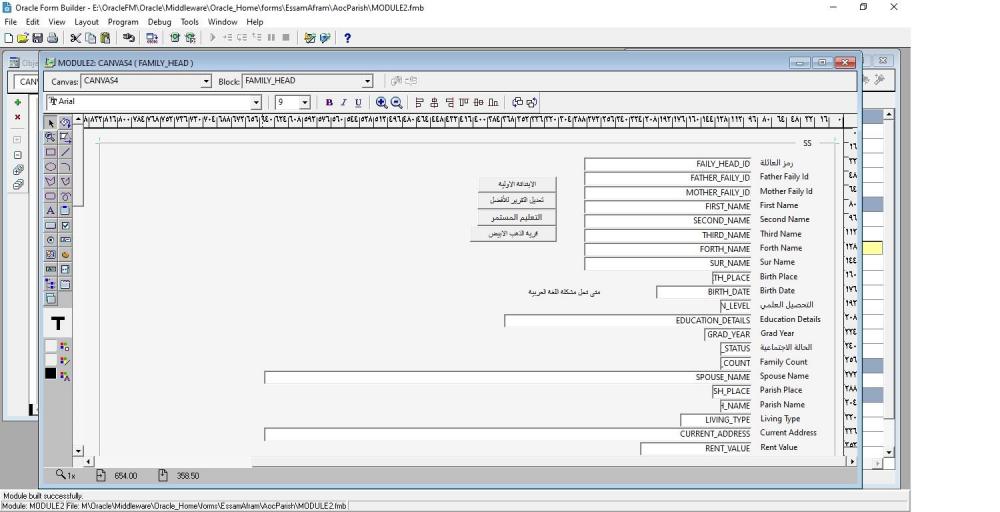Viewport: 1000px width, 512px height.
Task: Select the Ellipse drawing tool
Action: coord(50,167)
